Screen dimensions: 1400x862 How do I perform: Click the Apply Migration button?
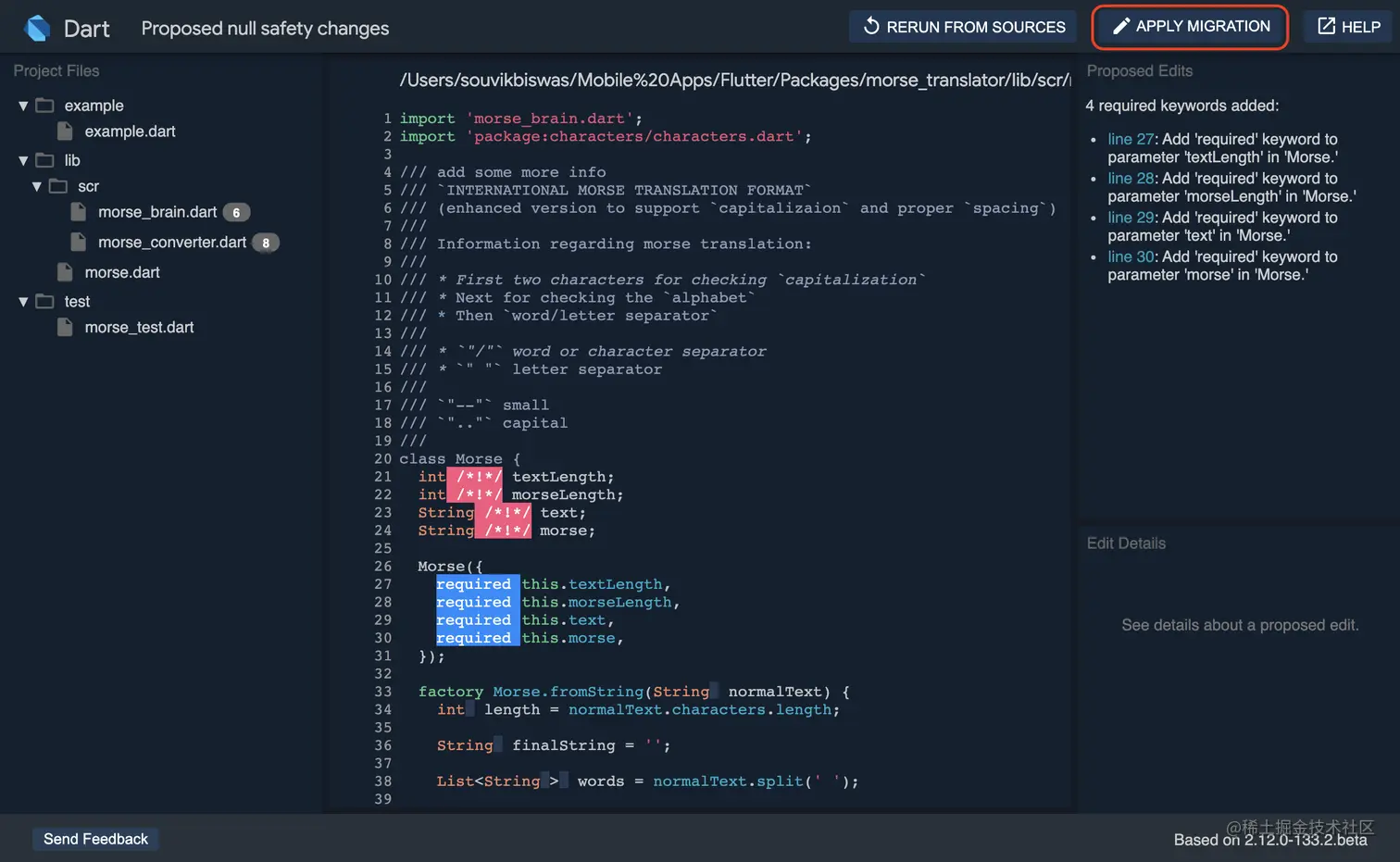pos(1190,27)
